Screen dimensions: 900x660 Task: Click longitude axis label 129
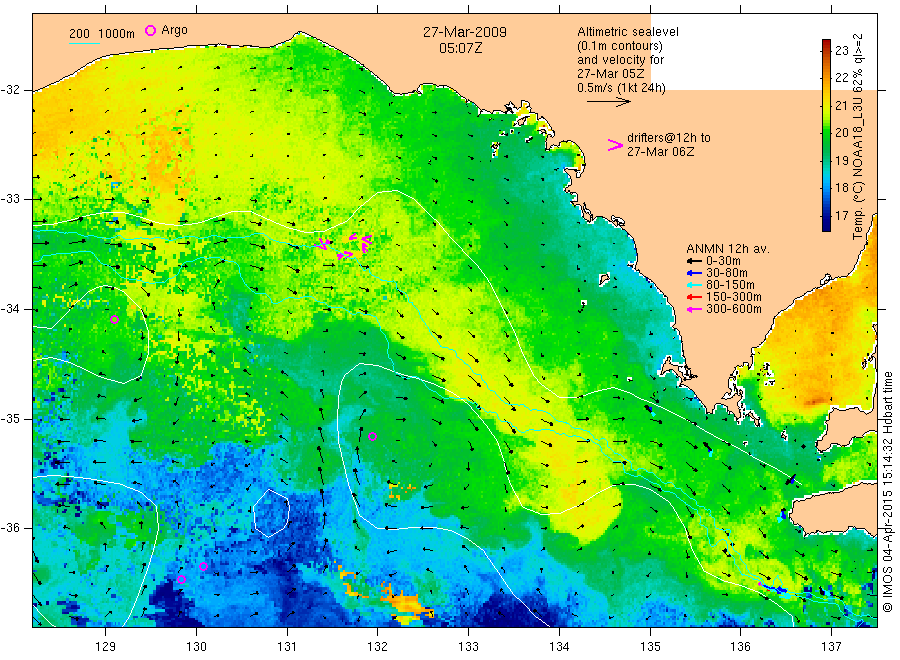pos(106,647)
